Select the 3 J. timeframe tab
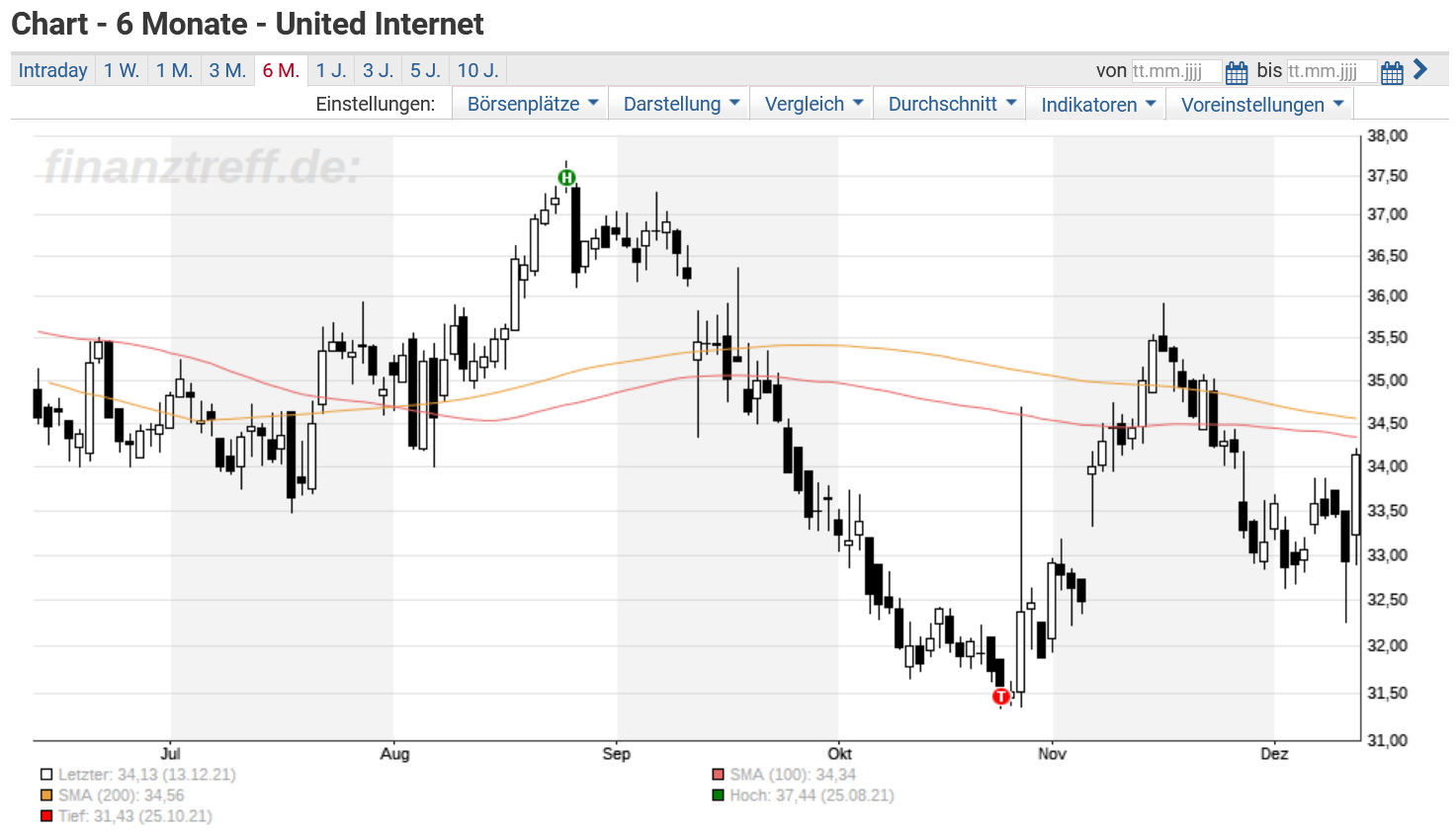This screenshot has width=1456, height=836. [x=378, y=70]
